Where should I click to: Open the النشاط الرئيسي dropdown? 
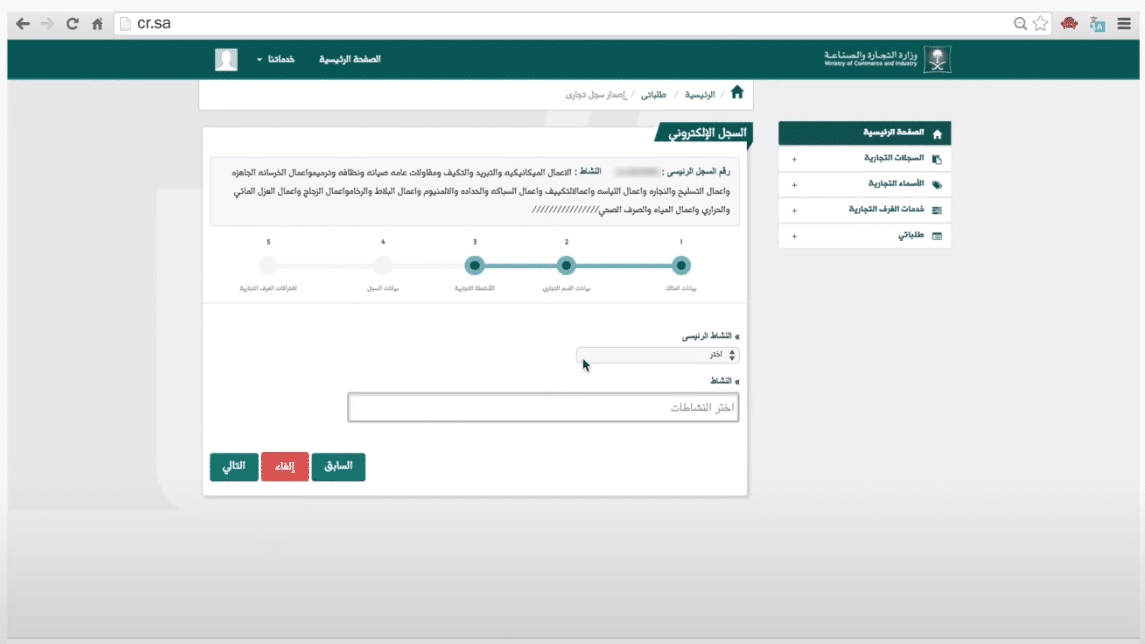click(657, 355)
